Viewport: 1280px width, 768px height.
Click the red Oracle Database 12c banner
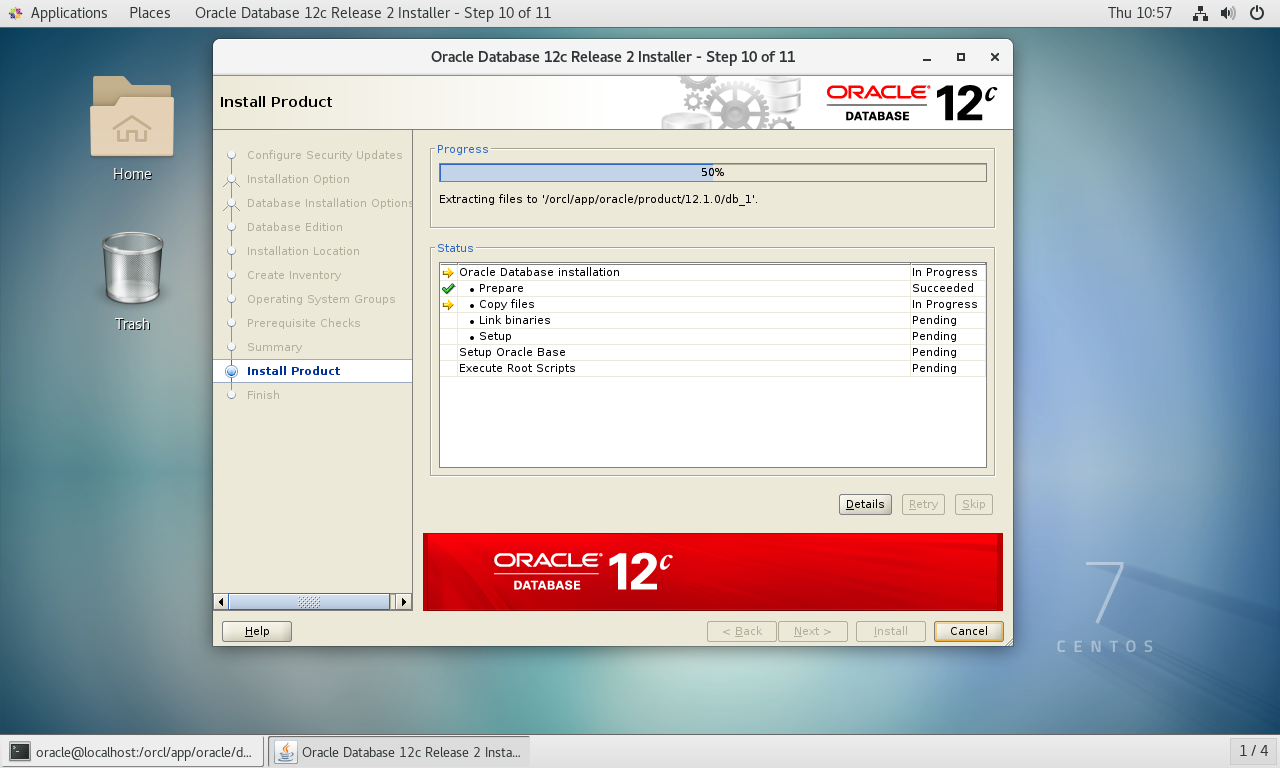[x=712, y=571]
